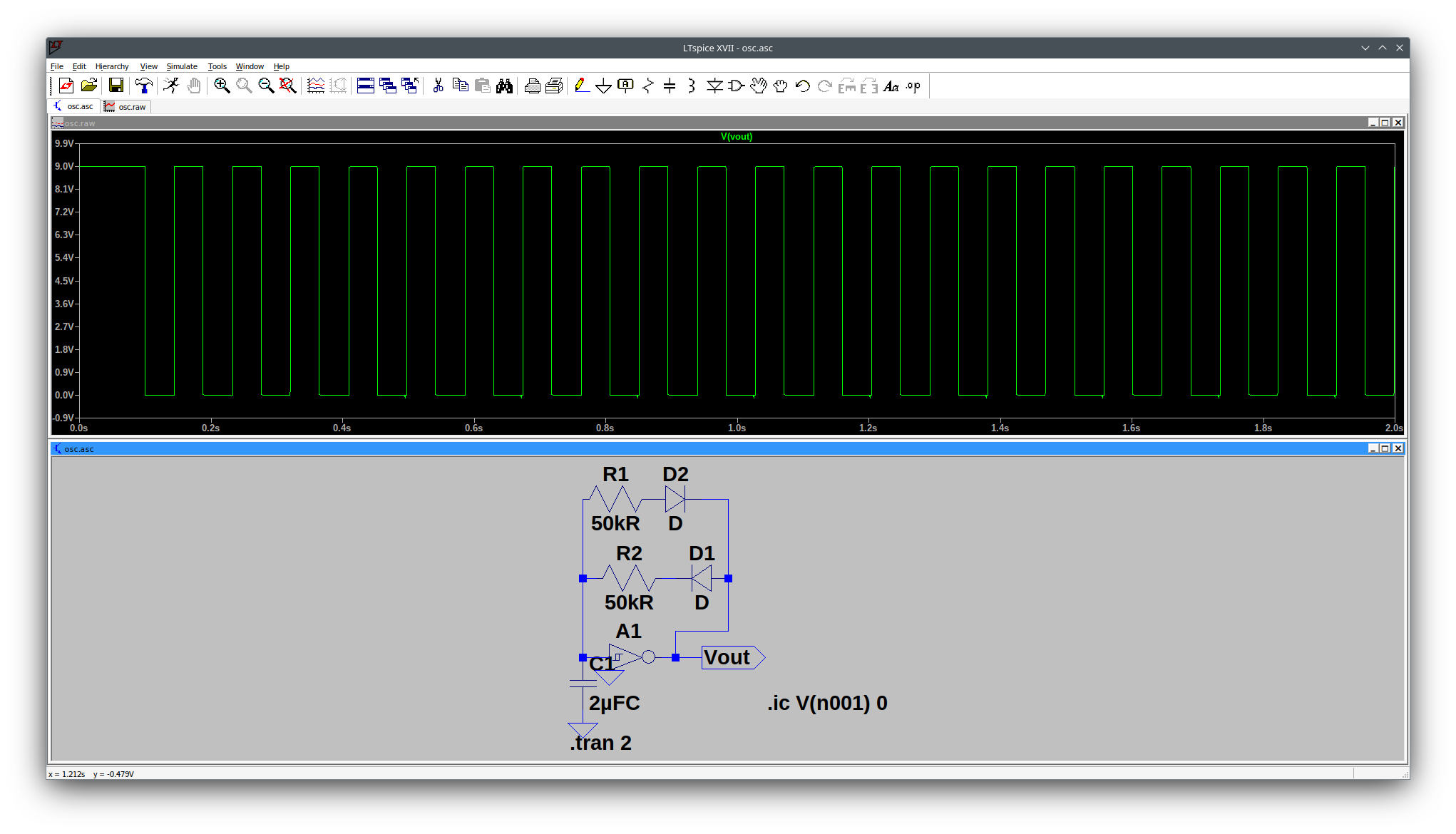Image resolution: width=1456 pixels, height=834 pixels.
Task: Run the simulation with the running man icon
Action: pos(171,86)
